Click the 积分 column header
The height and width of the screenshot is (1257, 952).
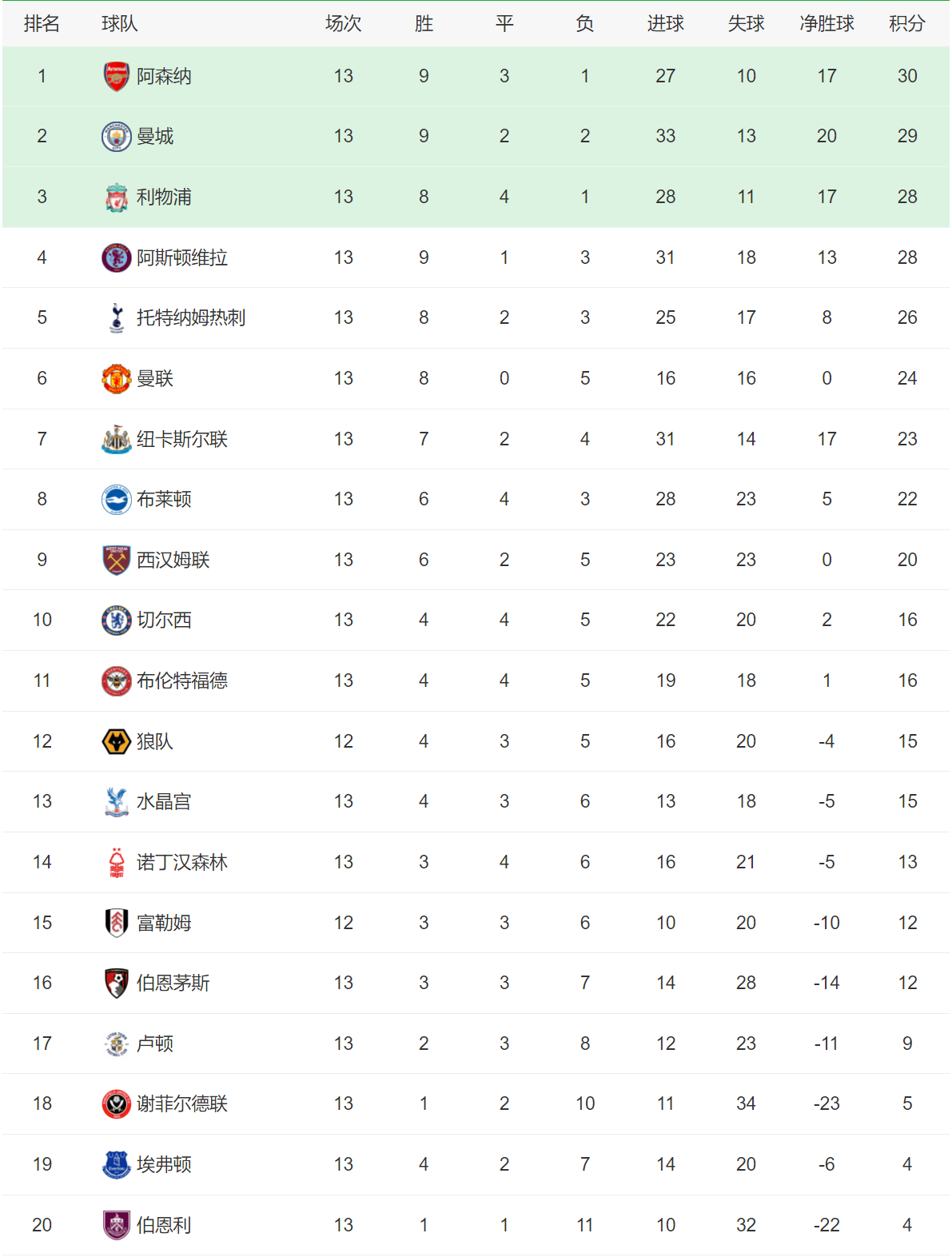(907, 24)
